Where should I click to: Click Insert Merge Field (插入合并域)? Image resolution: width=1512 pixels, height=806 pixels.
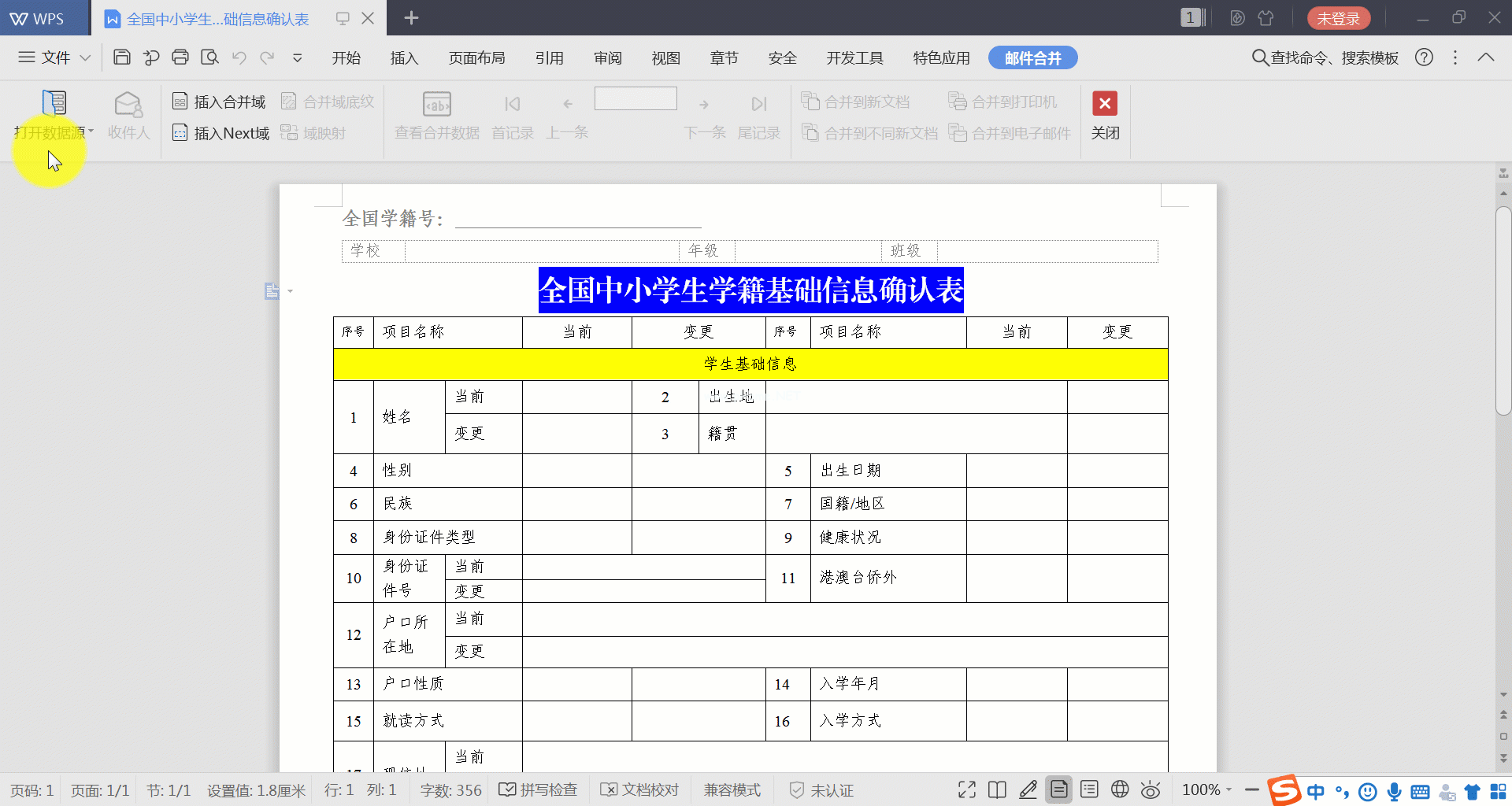coord(219,102)
